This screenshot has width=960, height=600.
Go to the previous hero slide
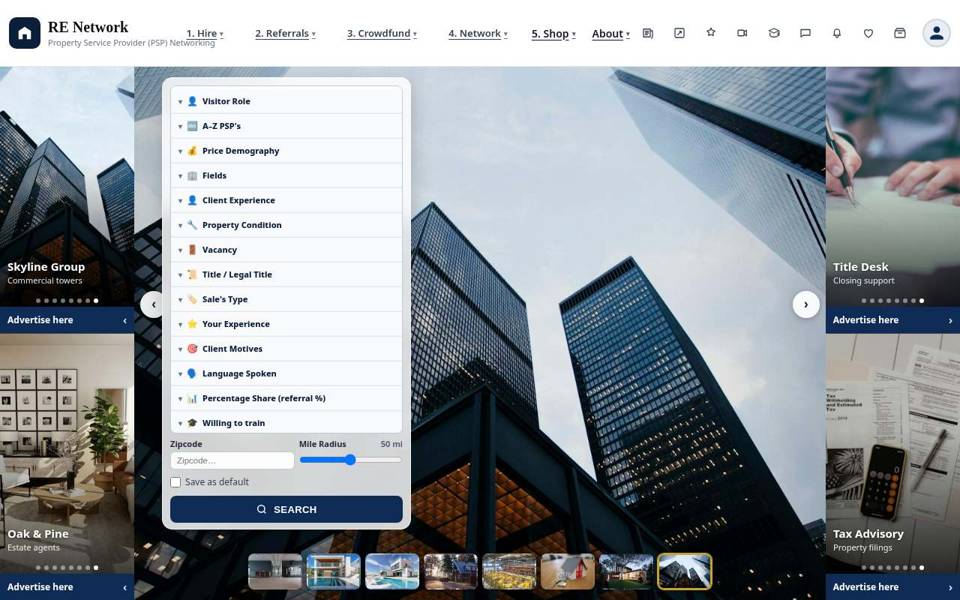(x=153, y=304)
